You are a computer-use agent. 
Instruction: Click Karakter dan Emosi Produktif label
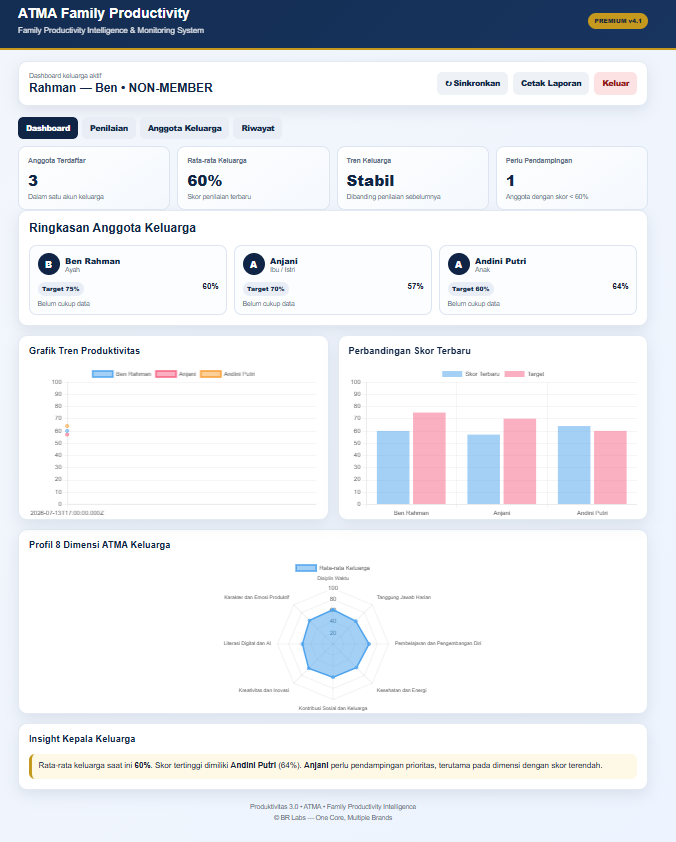coord(257,597)
